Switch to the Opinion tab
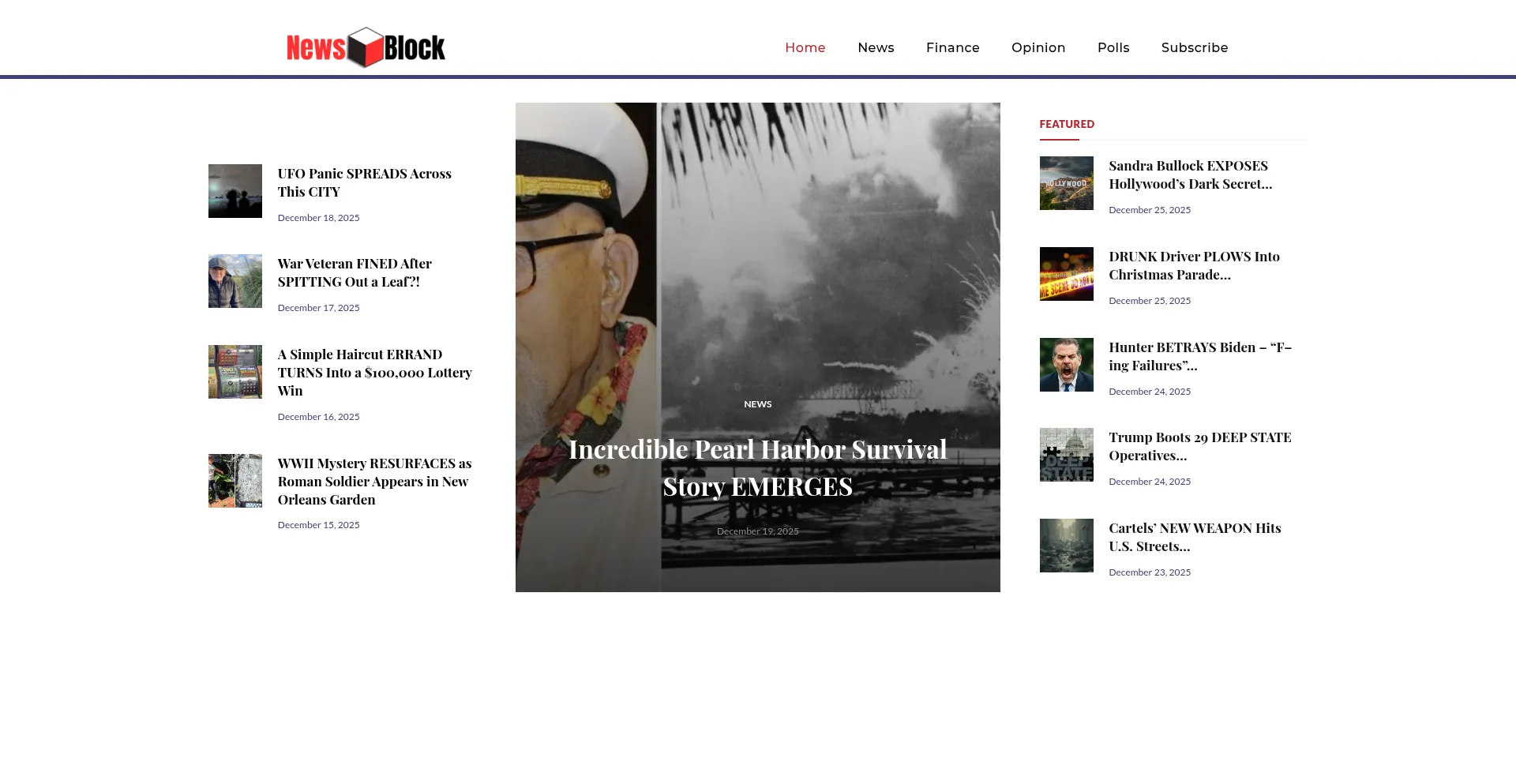Screen dimensions: 1516x784 coord(1038,47)
